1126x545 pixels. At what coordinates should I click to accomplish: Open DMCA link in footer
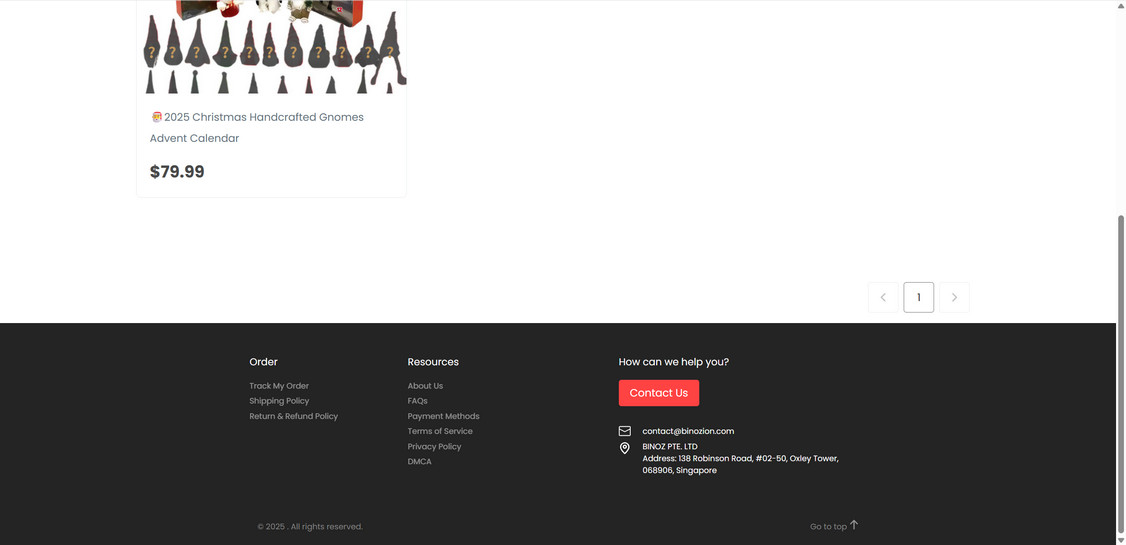coord(419,462)
